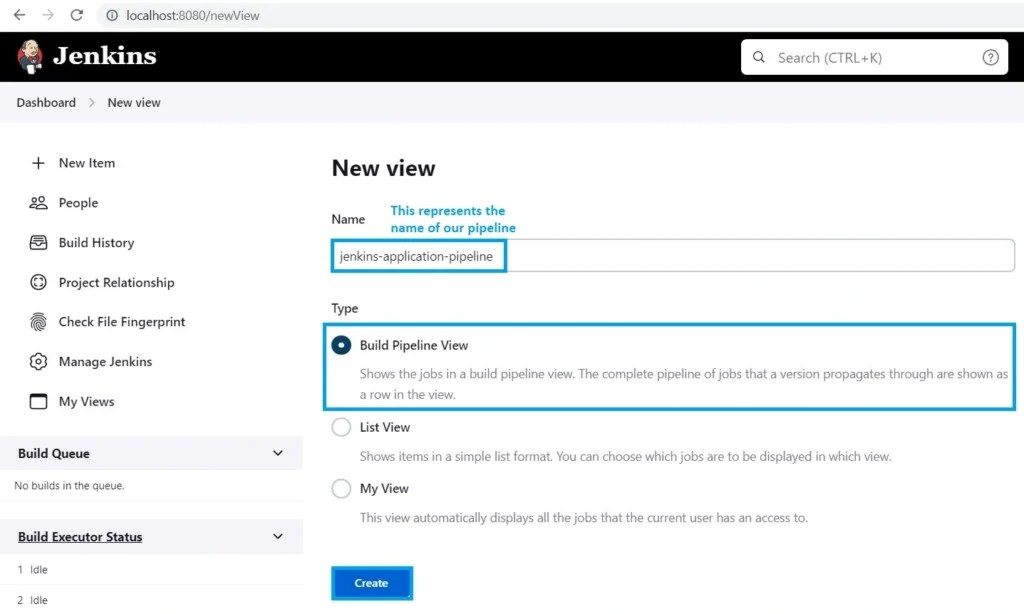
Task: Open Project Relationship from the sidebar
Action: 116,282
